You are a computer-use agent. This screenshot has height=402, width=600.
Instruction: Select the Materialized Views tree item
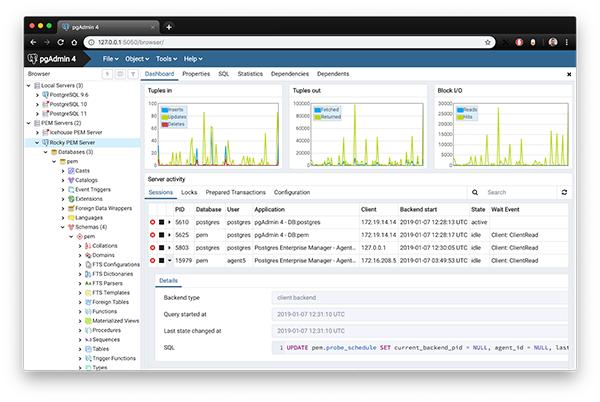click(118, 320)
